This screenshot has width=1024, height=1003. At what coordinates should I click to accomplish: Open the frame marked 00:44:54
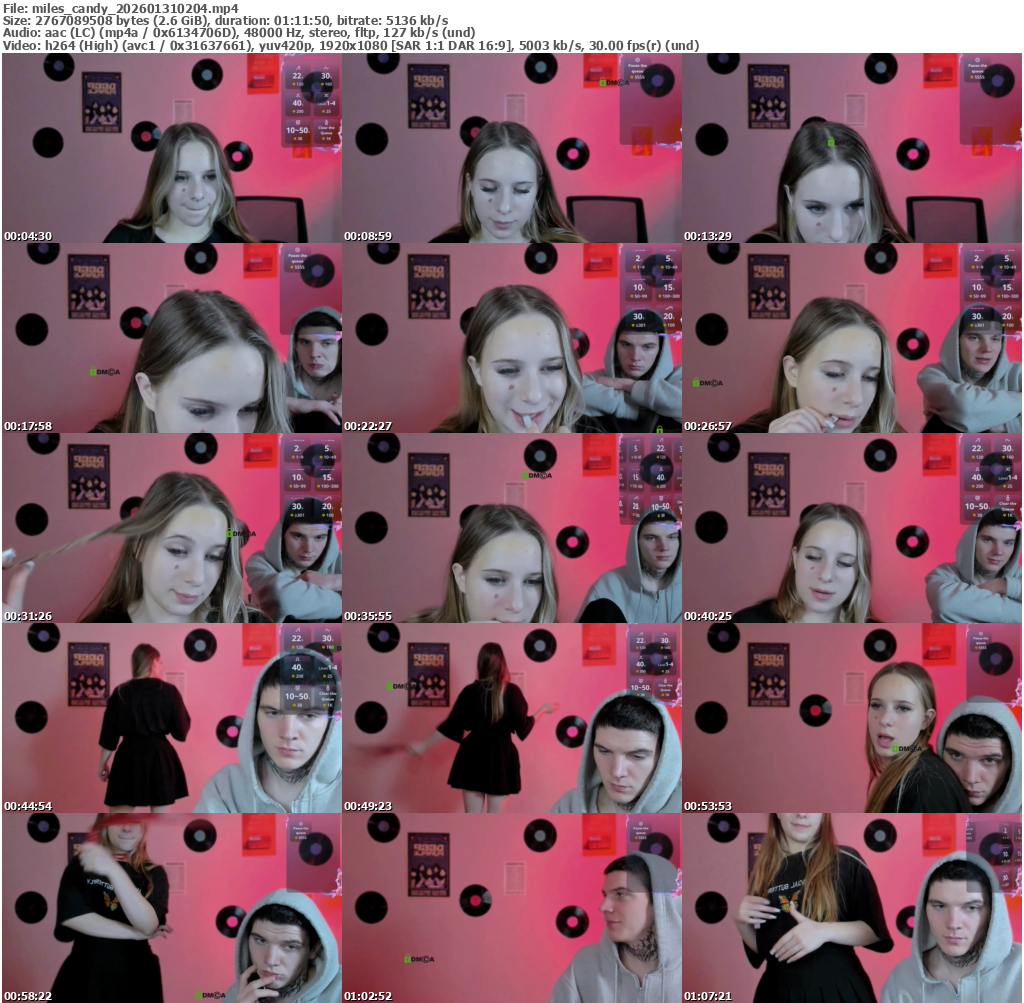(172, 718)
